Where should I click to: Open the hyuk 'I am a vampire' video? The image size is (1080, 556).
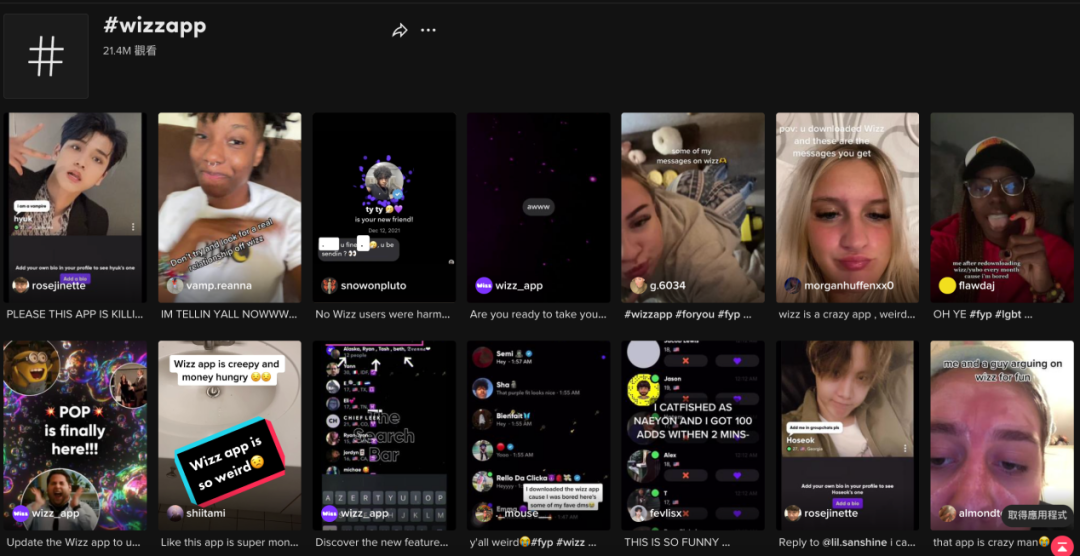75,207
